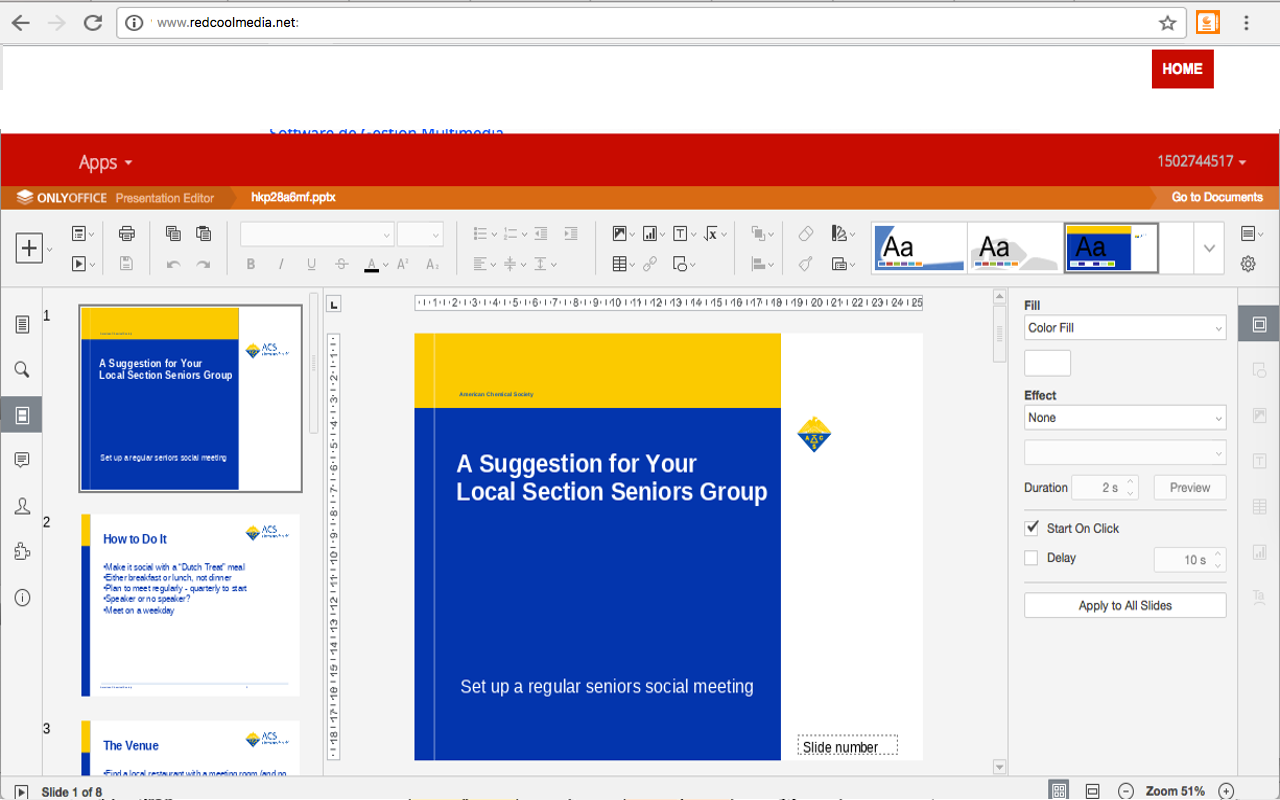1280x800 pixels.
Task: Select the How to Do It slide thumbnail
Action: [190, 605]
